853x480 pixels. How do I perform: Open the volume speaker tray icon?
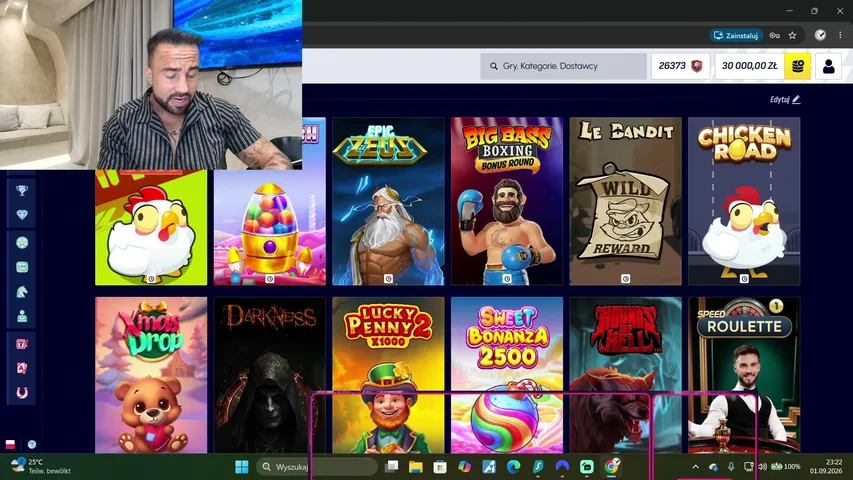click(x=762, y=466)
